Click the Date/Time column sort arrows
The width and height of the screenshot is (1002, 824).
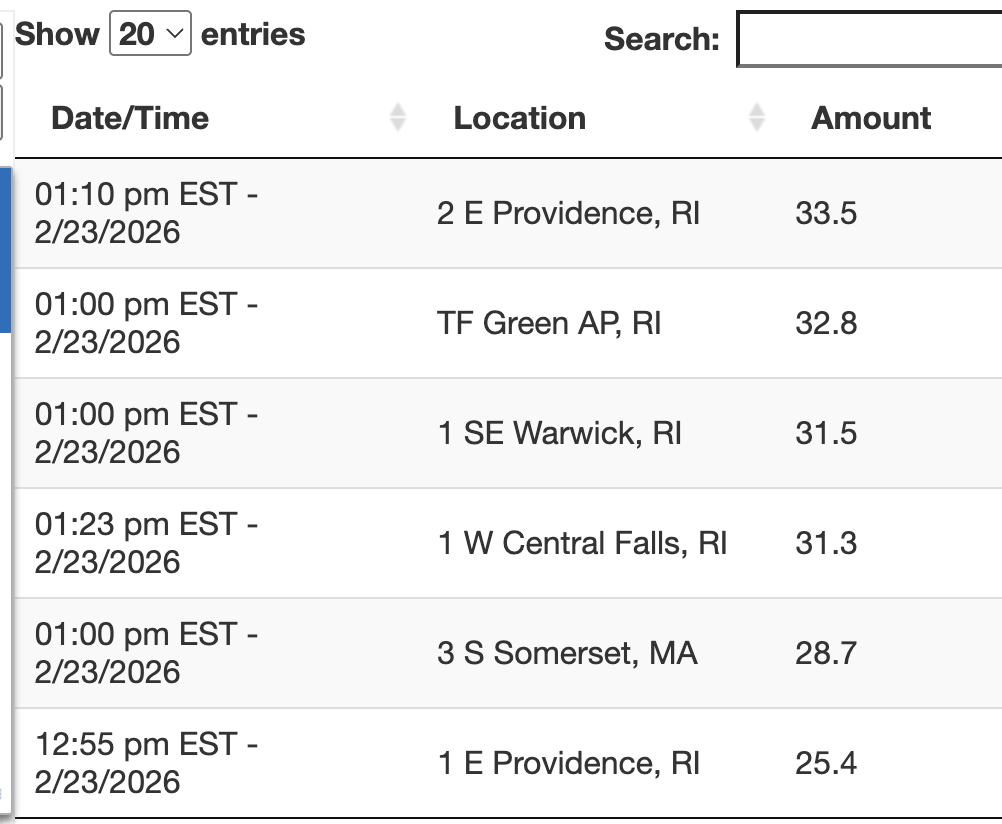tap(398, 118)
